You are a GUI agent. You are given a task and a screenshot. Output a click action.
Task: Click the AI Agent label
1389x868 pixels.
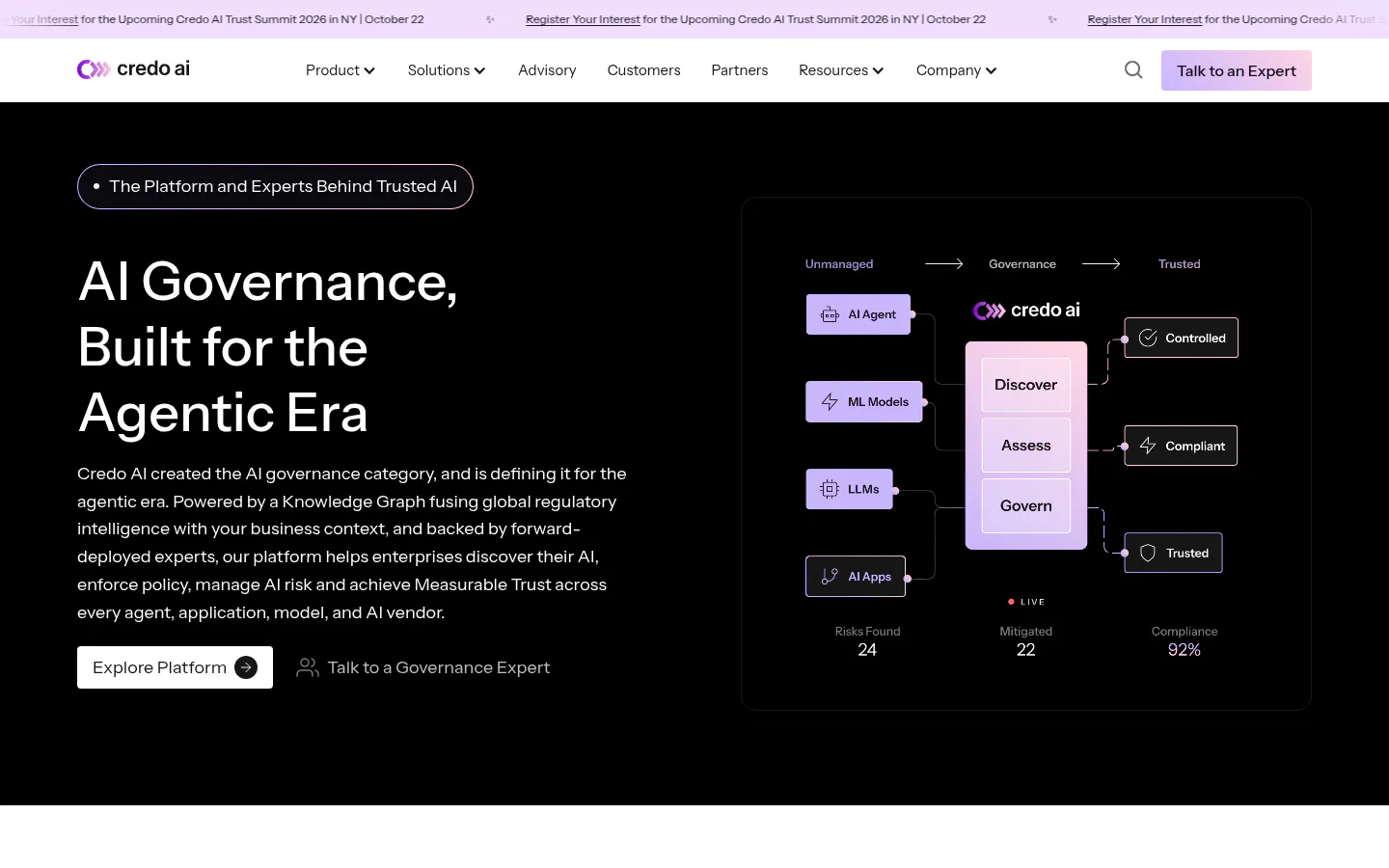(x=872, y=314)
